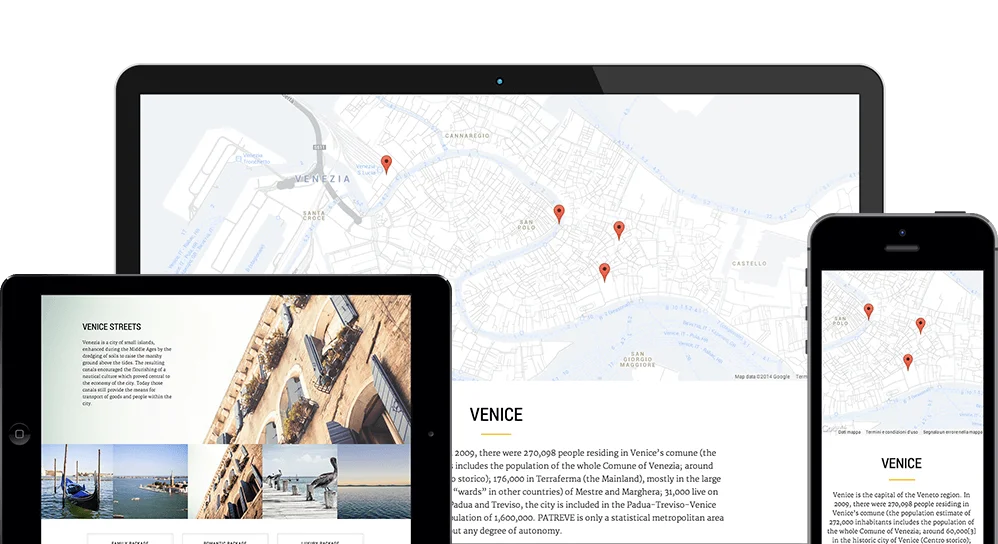Click the VENICE heading on the desktop page
The width and height of the screenshot is (998, 544).
click(496, 415)
